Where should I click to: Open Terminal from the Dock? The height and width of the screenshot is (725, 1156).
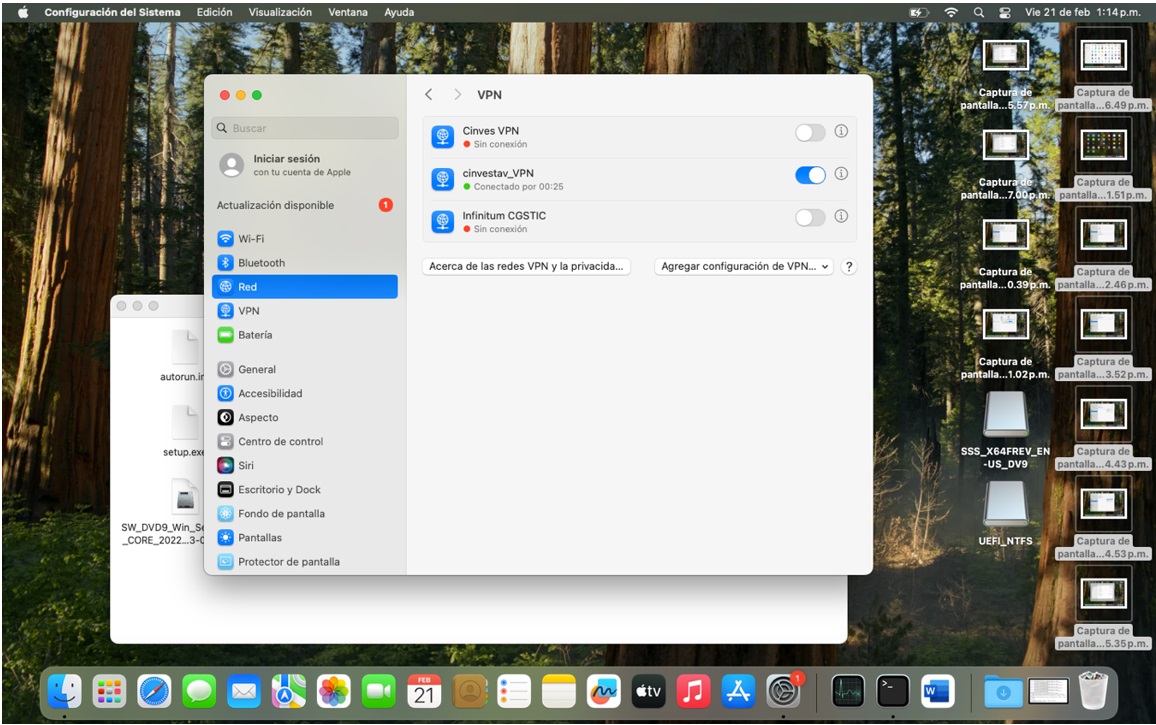[892, 691]
